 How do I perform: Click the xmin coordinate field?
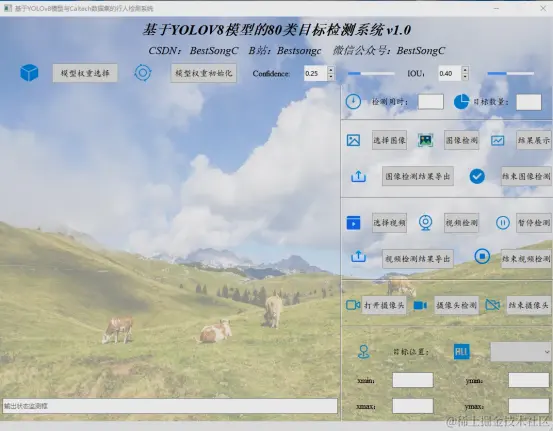pos(413,380)
